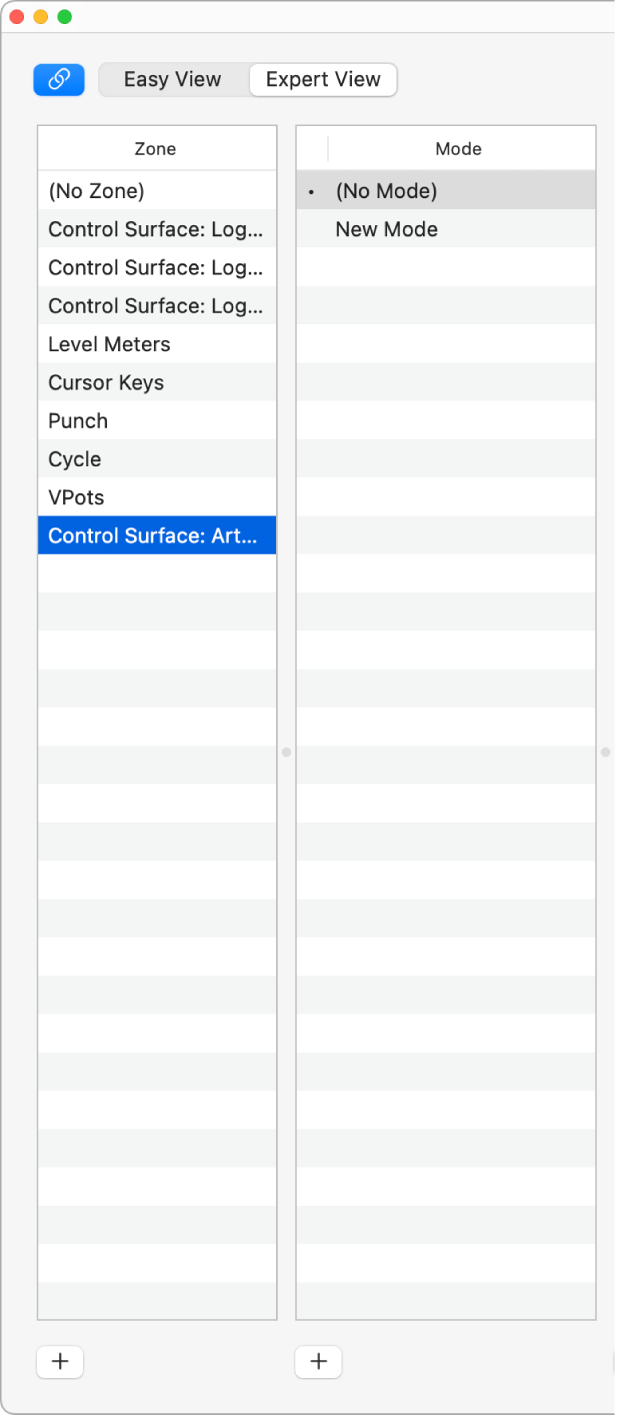
Task: Click the add Zone plus icon
Action: [59, 1362]
